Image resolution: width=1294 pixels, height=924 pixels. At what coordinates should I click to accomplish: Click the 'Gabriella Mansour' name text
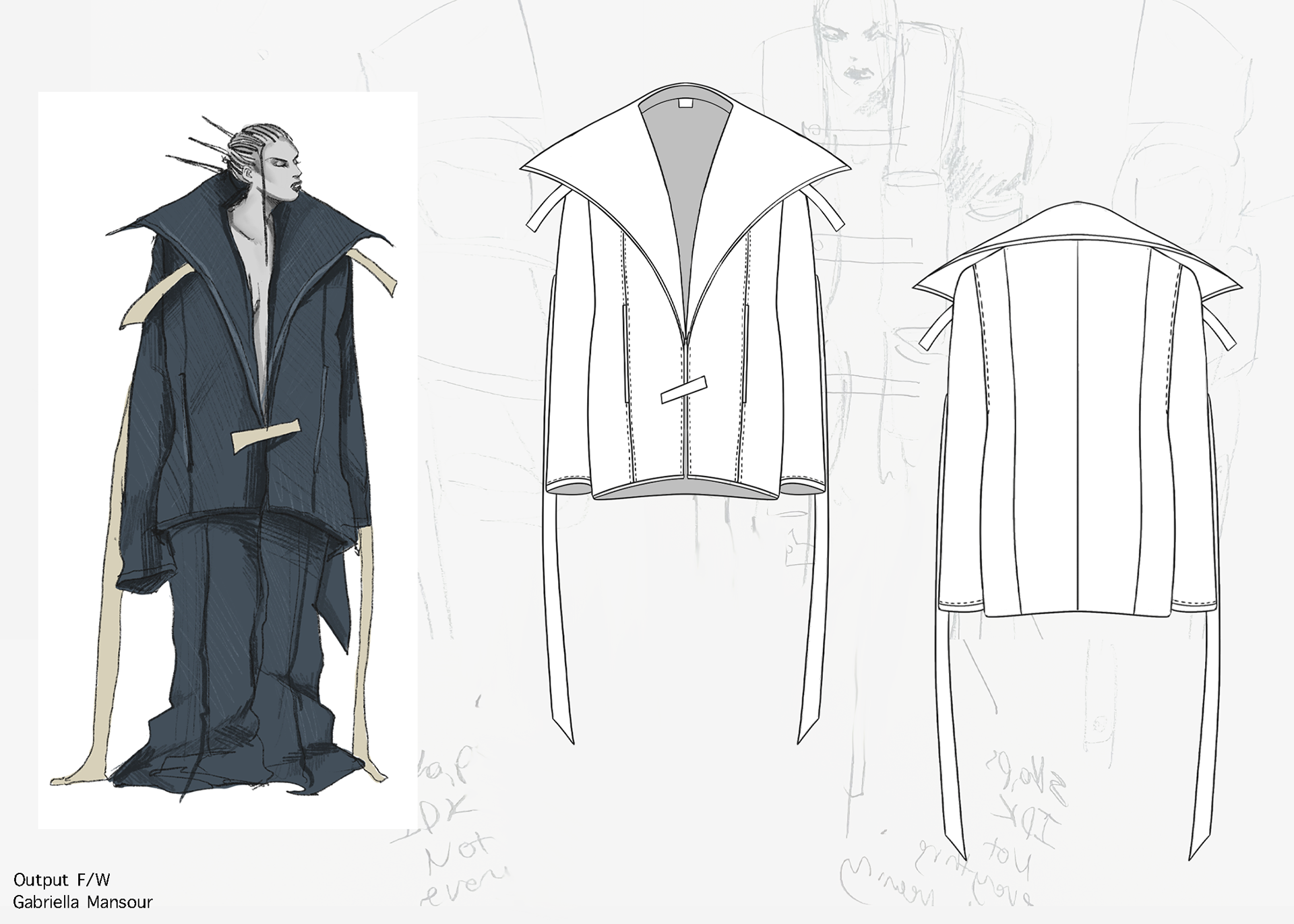(x=83, y=902)
